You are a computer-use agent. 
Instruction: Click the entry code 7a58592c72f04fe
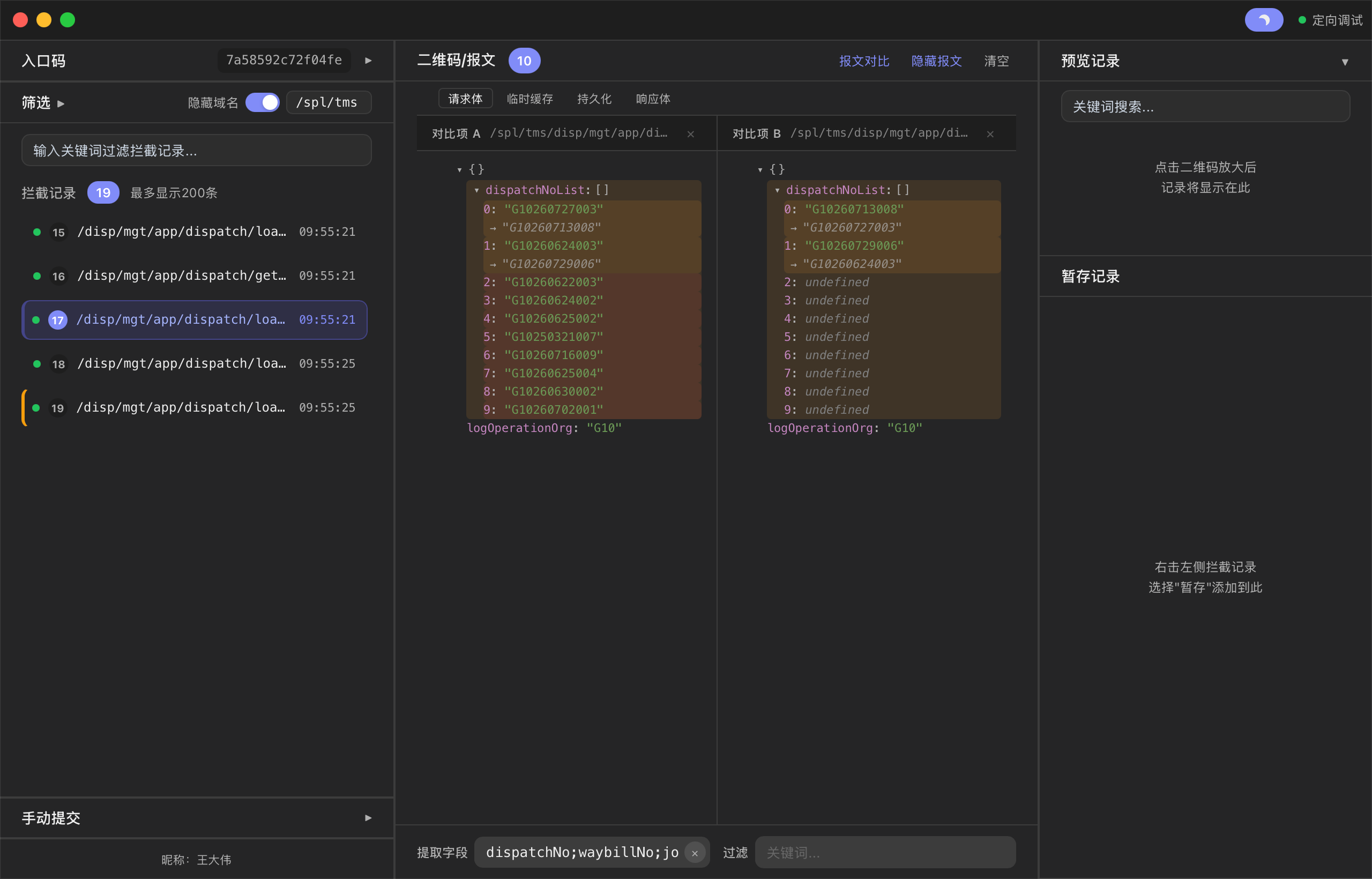click(284, 60)
